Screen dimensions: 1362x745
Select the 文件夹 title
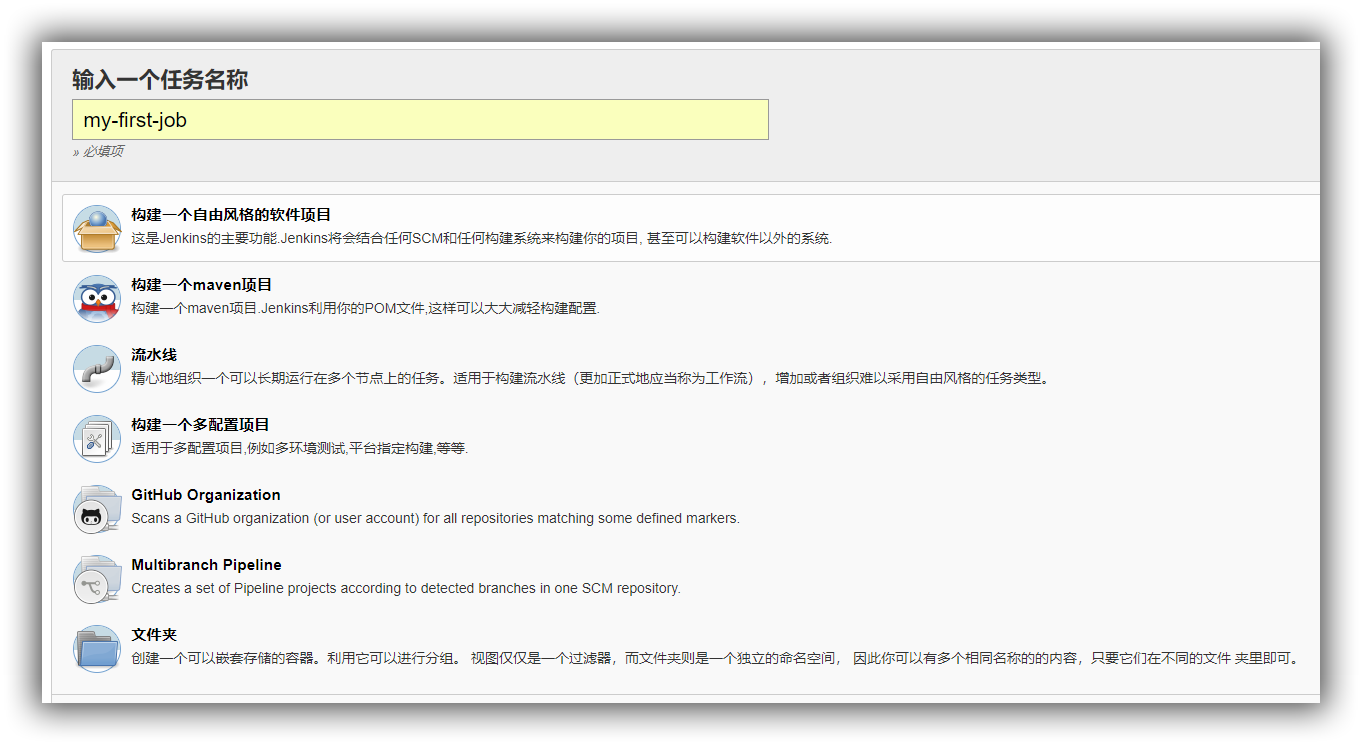click(154, 635)
